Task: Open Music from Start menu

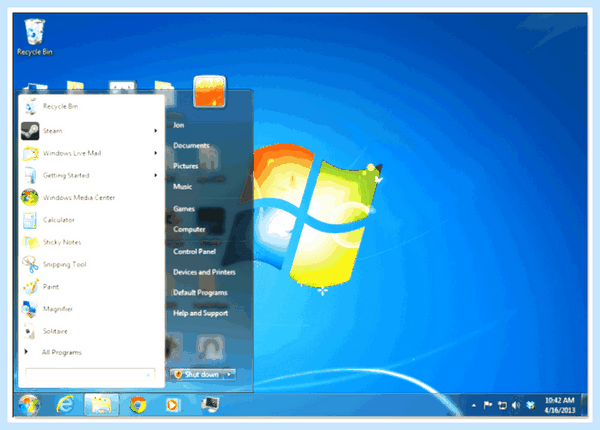Action: coord(183,187)
